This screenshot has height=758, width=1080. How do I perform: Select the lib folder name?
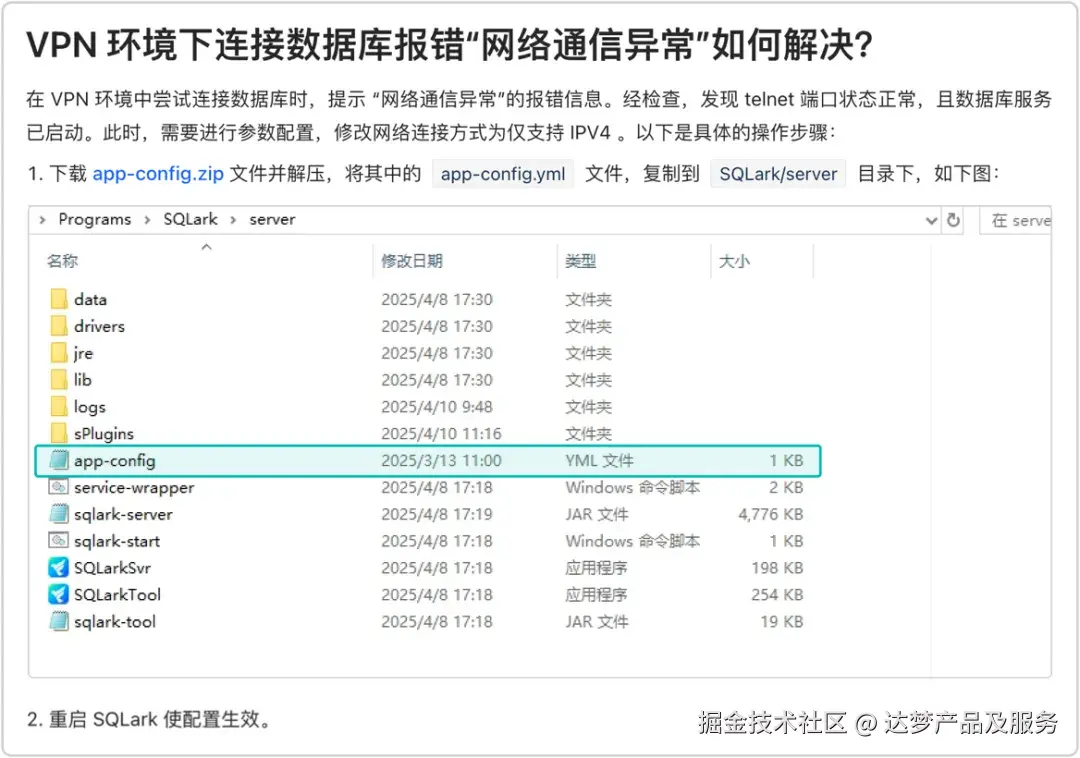[83, 380]
